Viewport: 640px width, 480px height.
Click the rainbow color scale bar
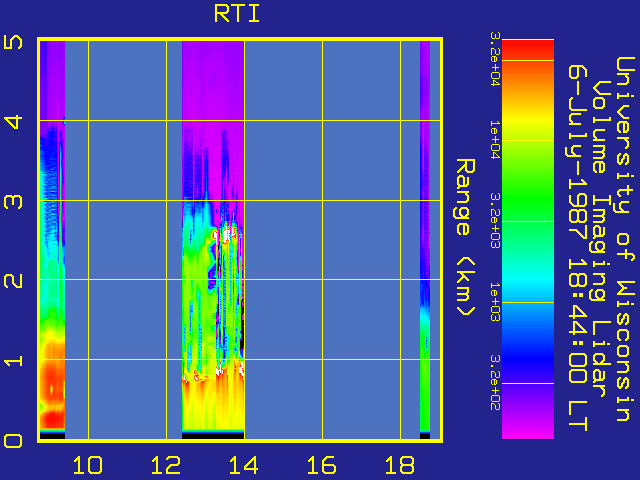[x=528, y=239]
